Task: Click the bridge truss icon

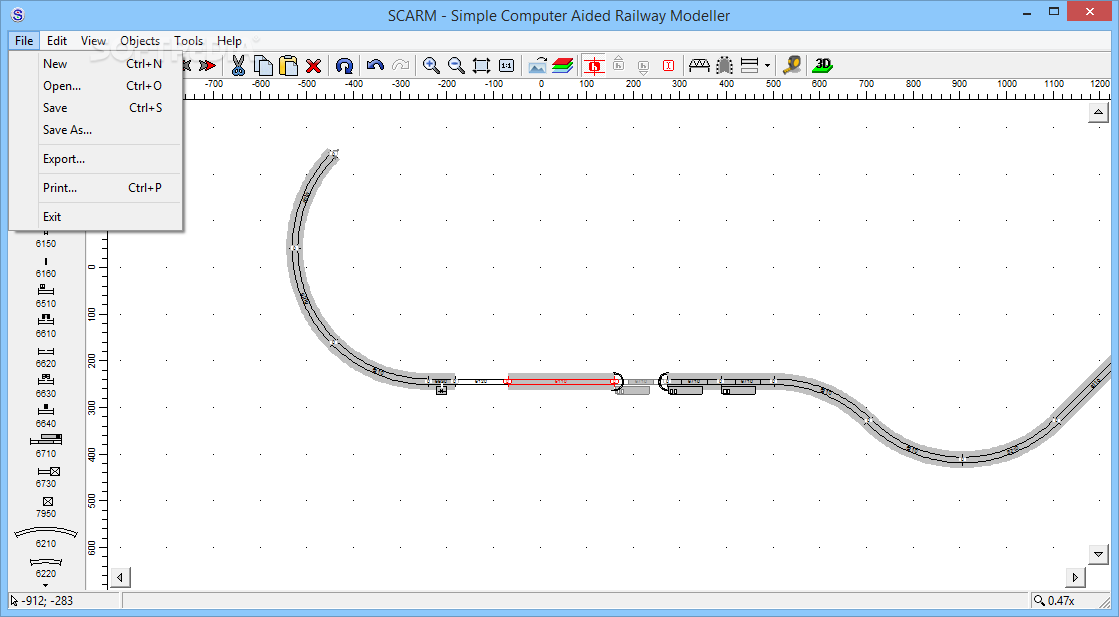Action: pos(699,66)
